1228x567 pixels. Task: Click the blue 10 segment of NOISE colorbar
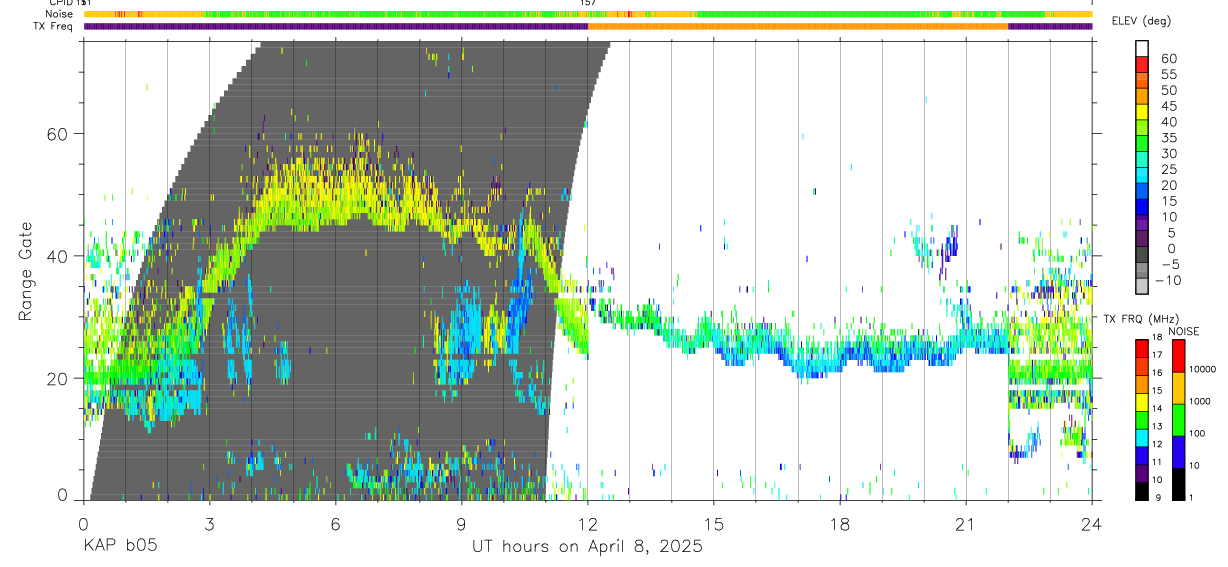coord(1178,452)
